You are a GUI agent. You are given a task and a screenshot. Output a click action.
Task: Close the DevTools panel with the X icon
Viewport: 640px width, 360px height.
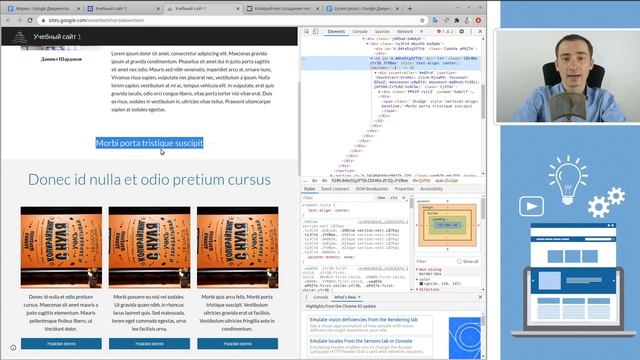[480, 31]
